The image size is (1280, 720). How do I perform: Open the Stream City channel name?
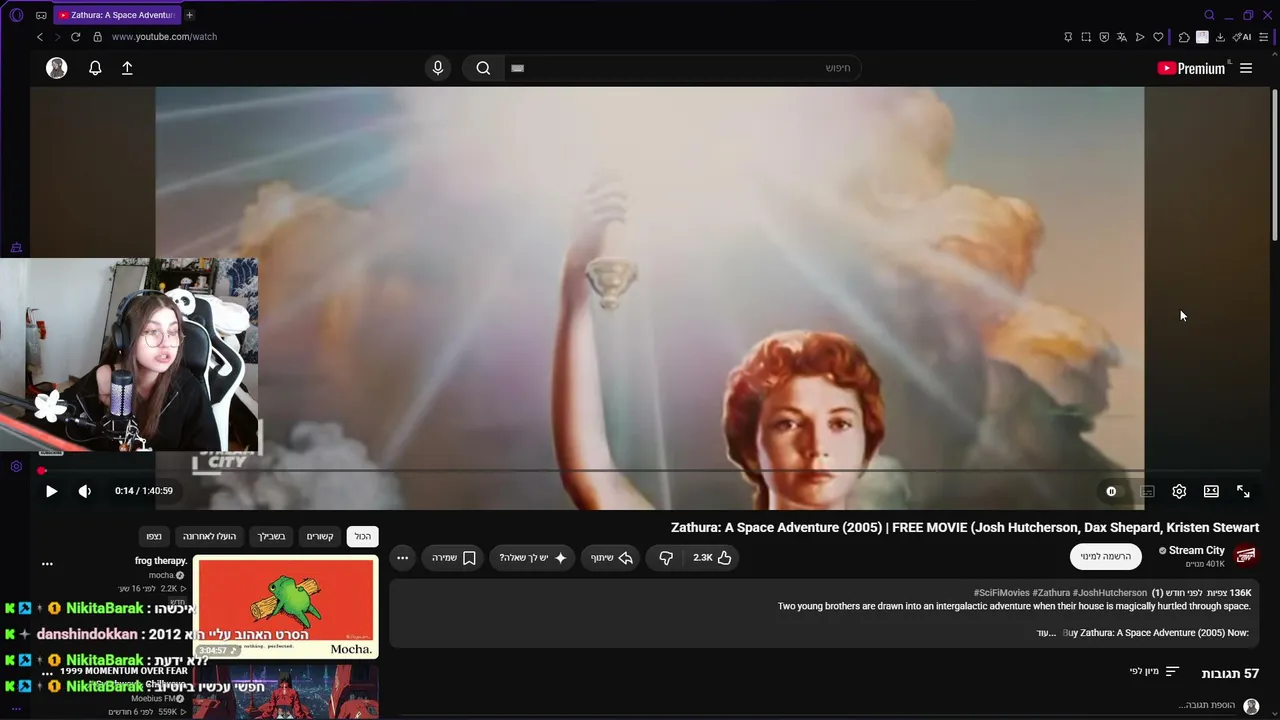[1197, 550]
